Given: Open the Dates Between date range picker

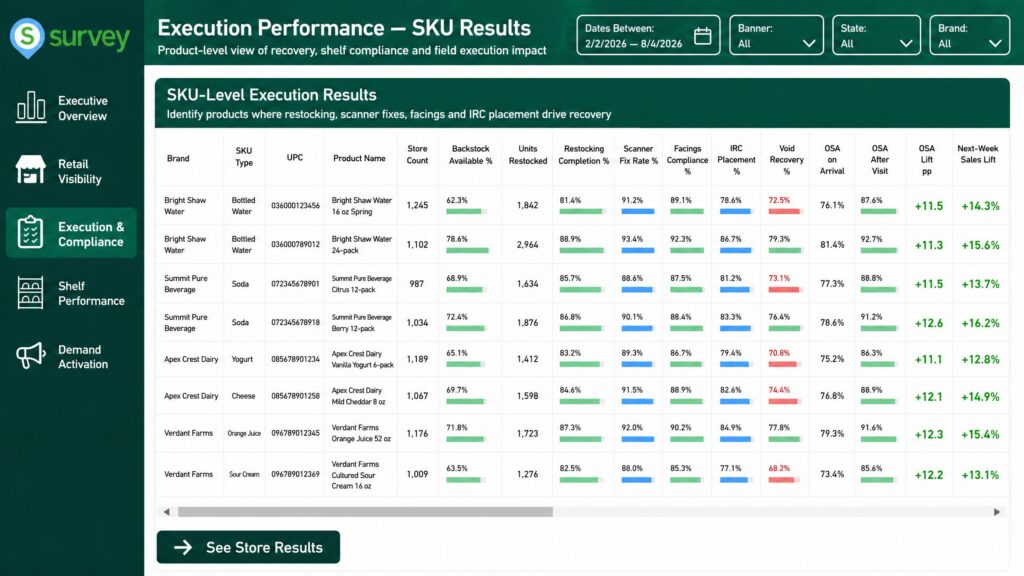Looking at the screenshot, I should coord(648,35).
